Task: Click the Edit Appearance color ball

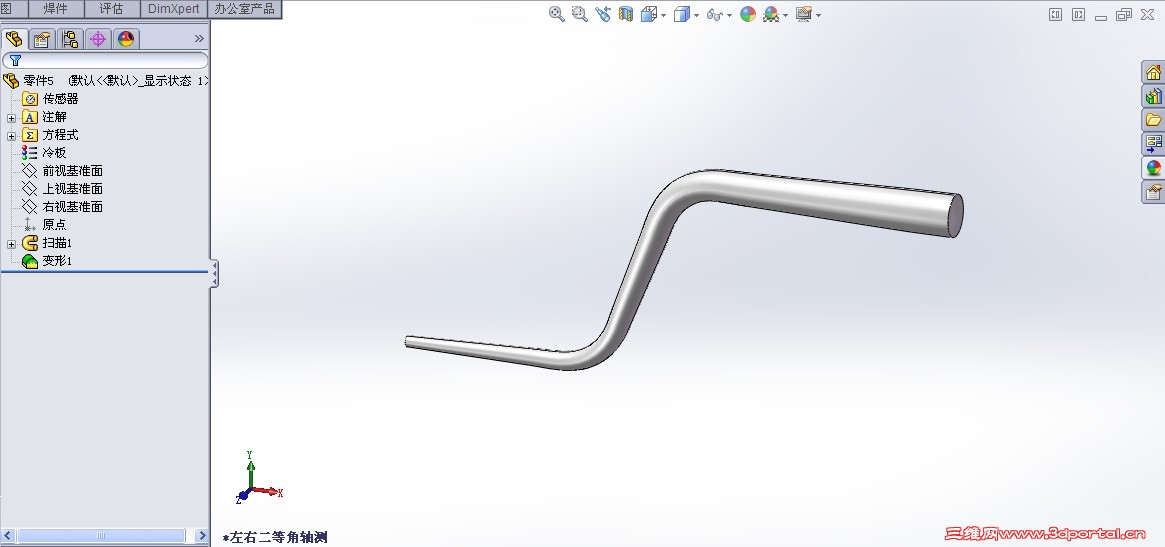Action: (x=747, y=14)
